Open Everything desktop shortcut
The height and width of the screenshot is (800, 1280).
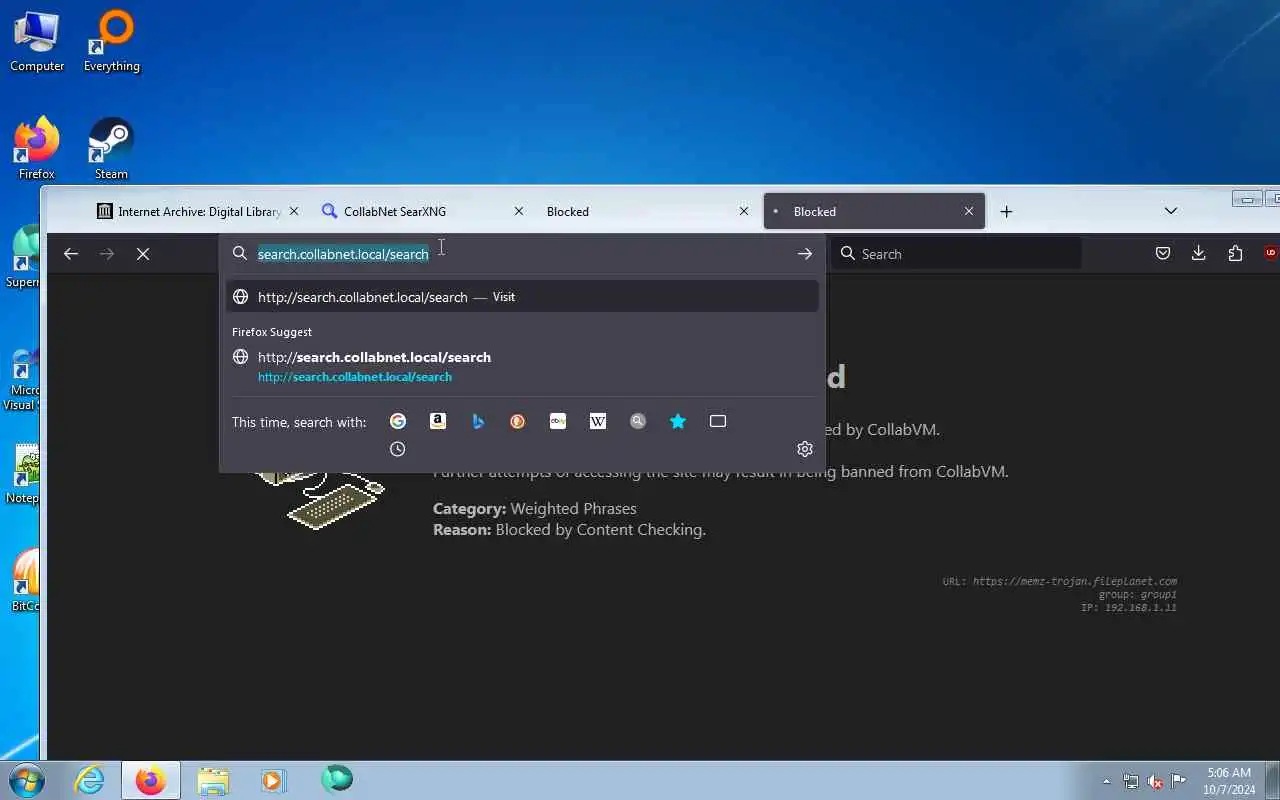coord(111,42)
